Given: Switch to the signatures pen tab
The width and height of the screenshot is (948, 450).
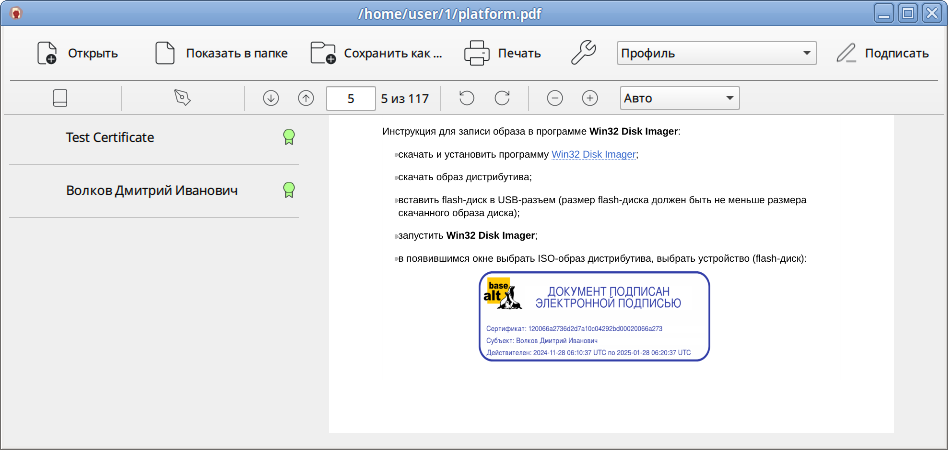Looking at the screenshot, I should tap(182, 98).
